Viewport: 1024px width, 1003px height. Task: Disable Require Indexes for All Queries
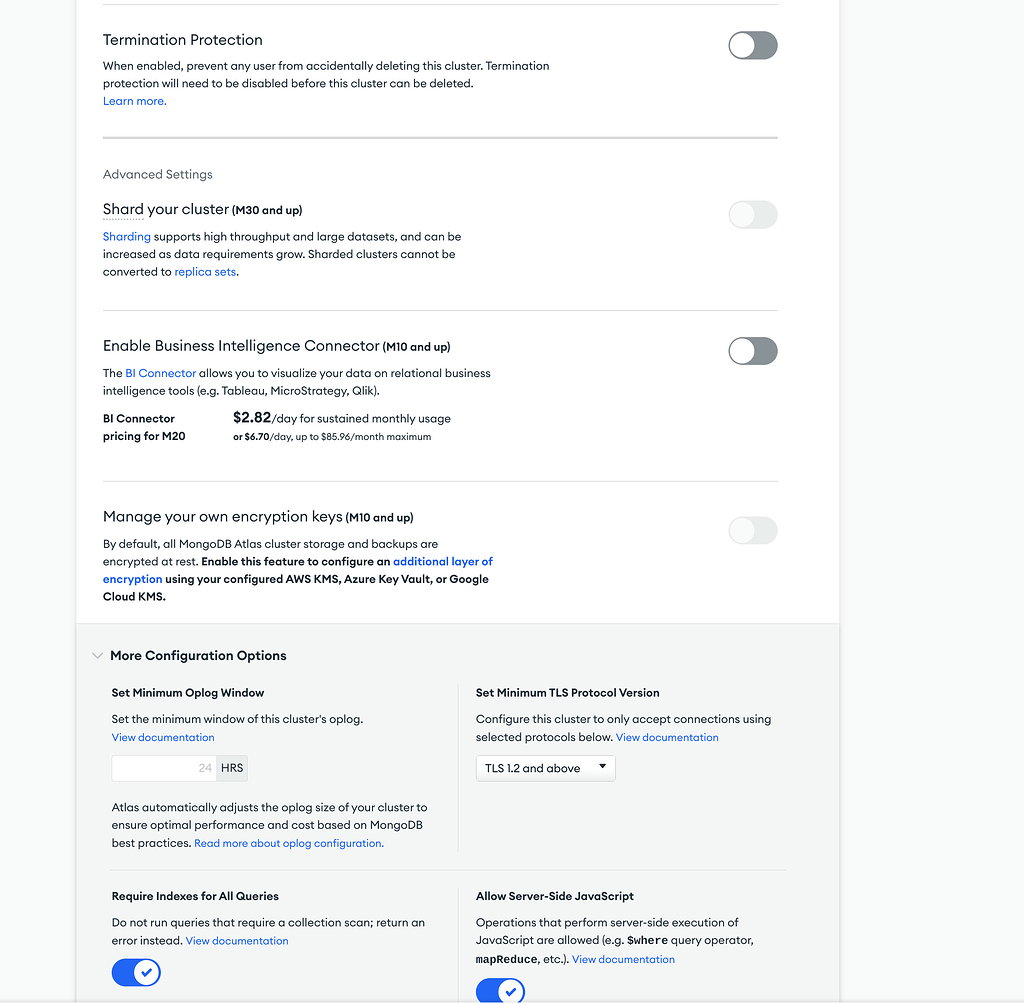click(136, 971)
